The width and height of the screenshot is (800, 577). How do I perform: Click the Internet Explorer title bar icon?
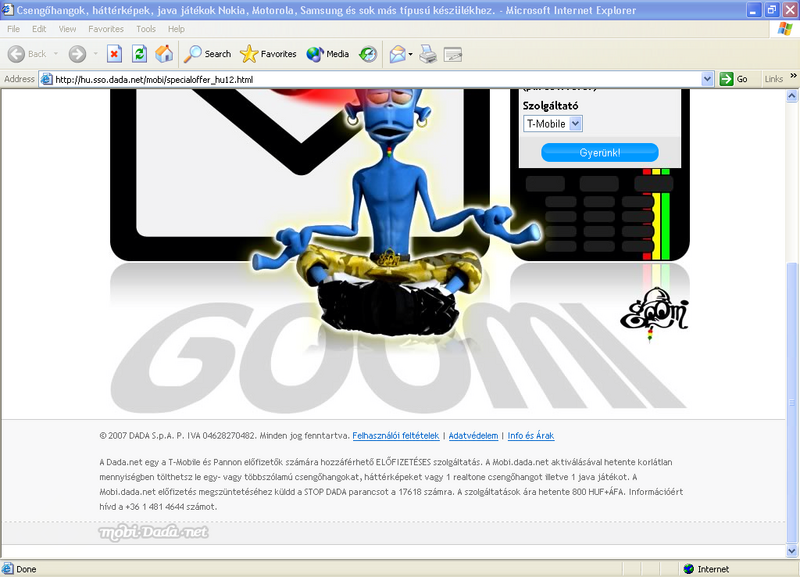(7, 10)
